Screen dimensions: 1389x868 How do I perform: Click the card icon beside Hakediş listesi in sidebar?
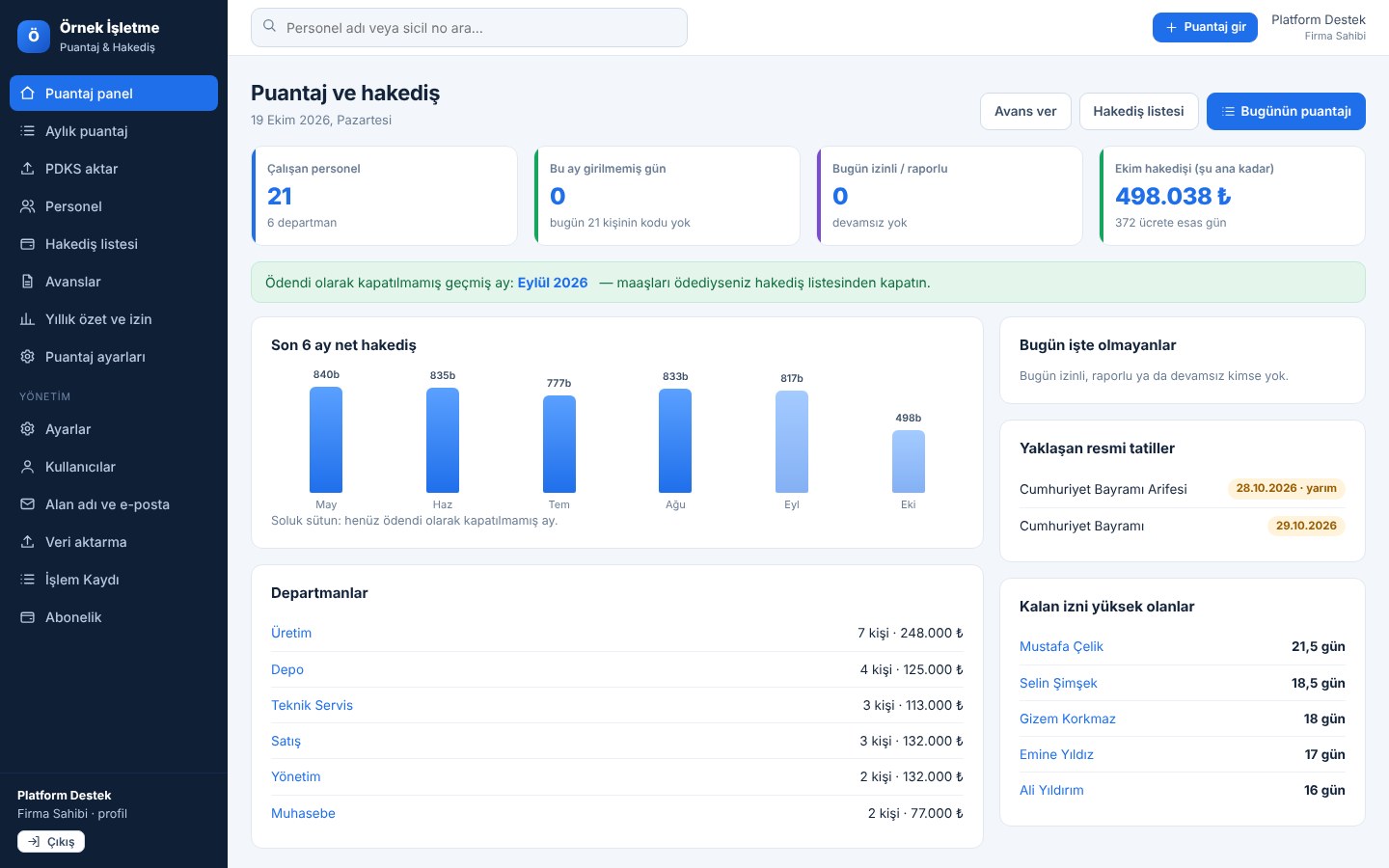[x=27, y=244]
